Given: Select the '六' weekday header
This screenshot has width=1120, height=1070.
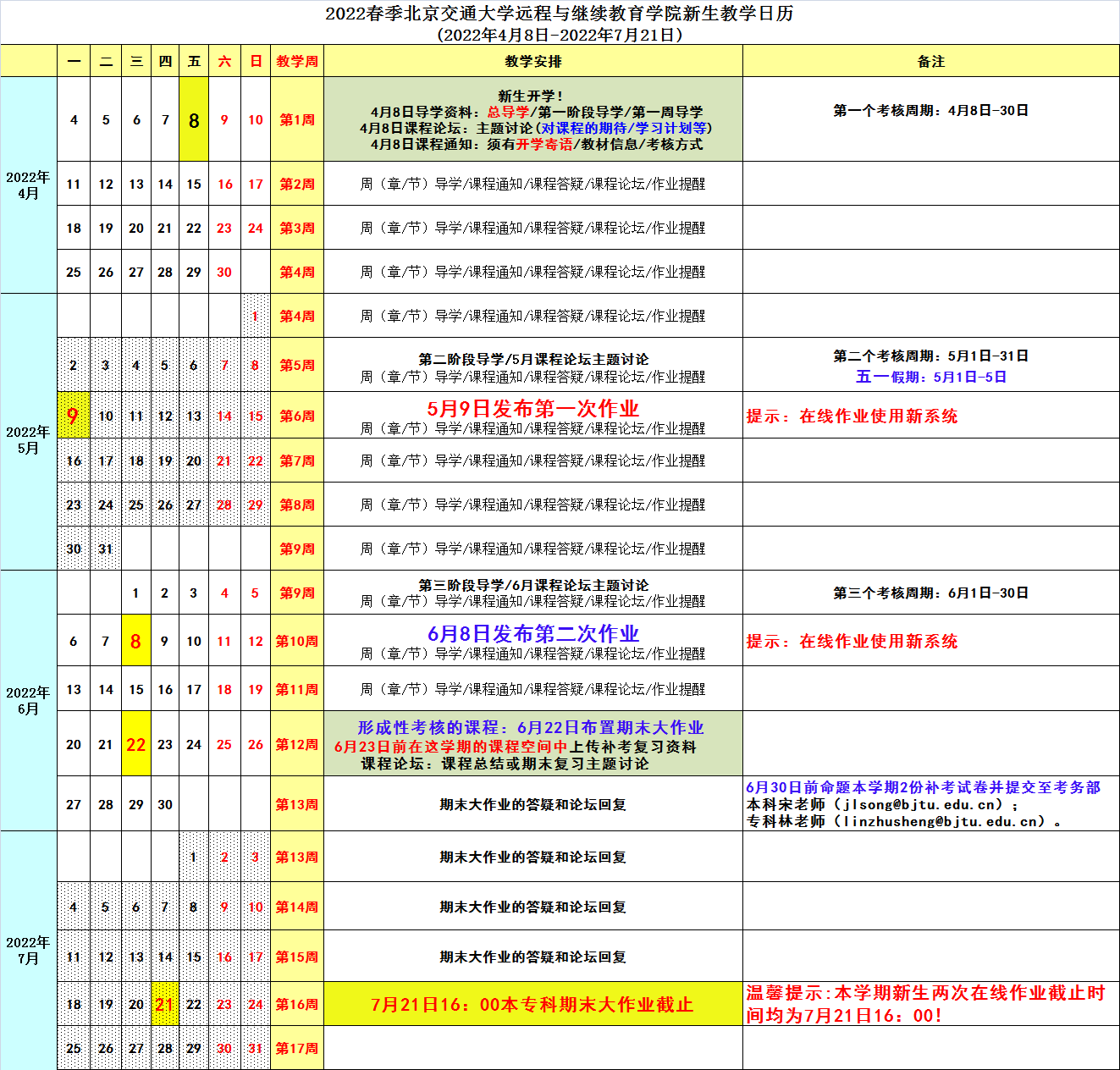Looking at the screenshot, I should pos(224,61).
